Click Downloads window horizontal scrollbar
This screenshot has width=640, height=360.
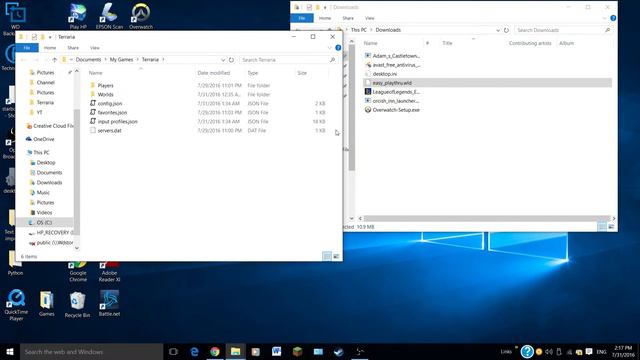click(x=487, y=218)
